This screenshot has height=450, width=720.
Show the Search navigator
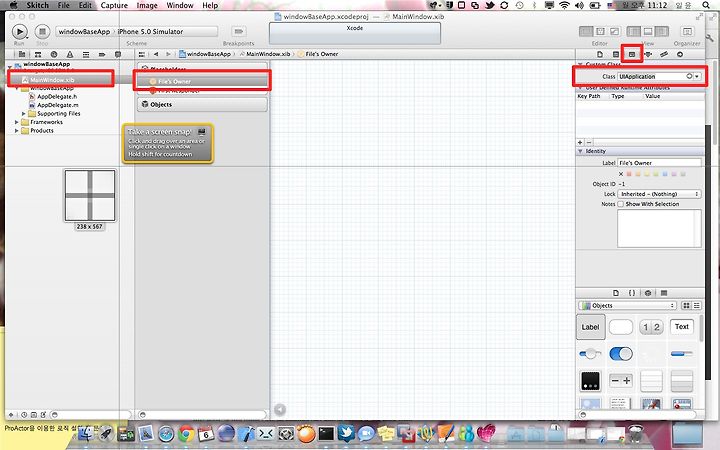pyautogui.click(x=54, y=54)
